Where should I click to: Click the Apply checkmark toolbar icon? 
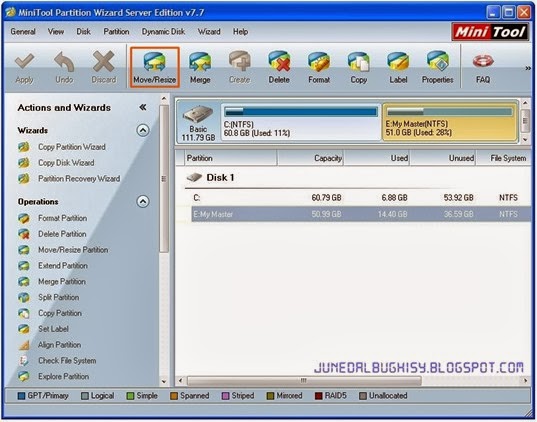coord(24,62)
